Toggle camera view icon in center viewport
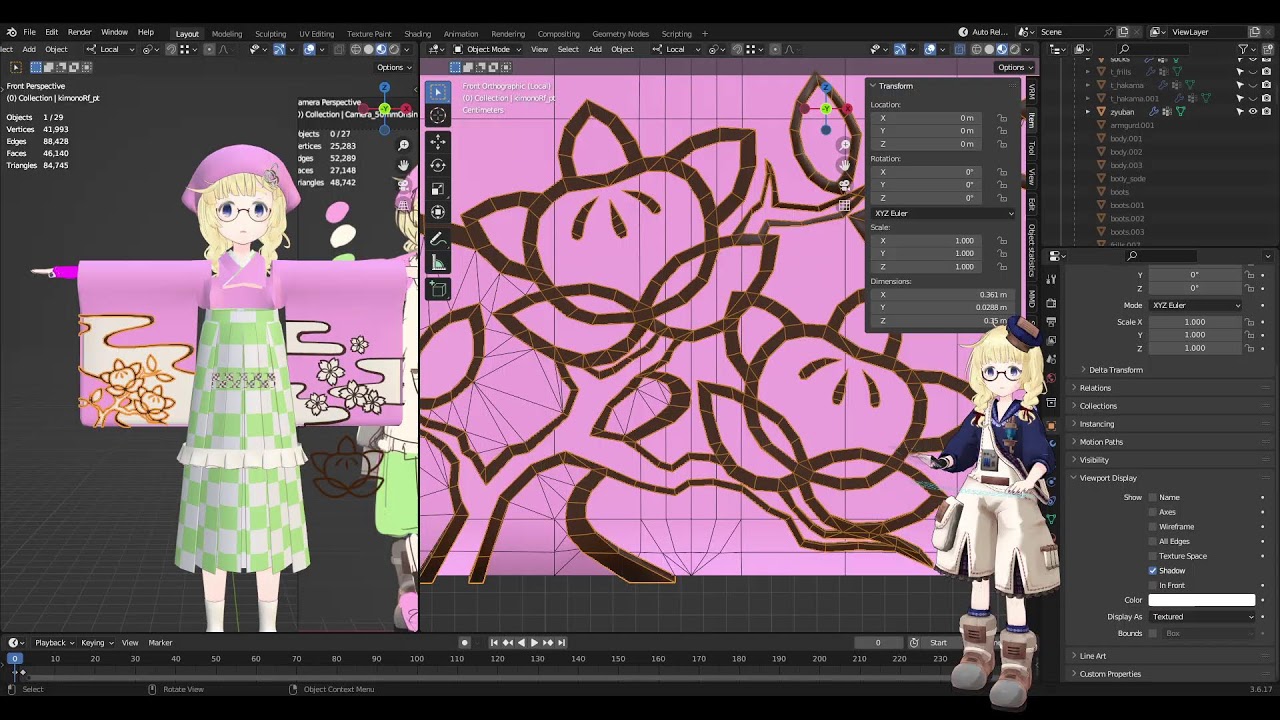Viewport: 1280px width, 720px height. tap(845, 185)
